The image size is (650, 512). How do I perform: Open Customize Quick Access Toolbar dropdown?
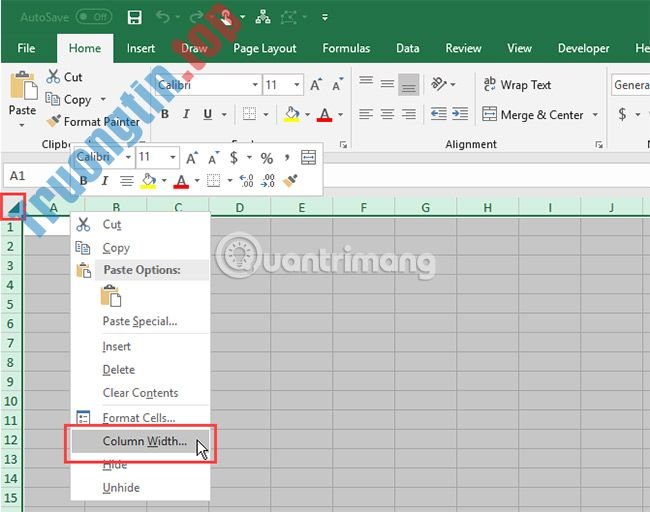(x=325, y=17)
